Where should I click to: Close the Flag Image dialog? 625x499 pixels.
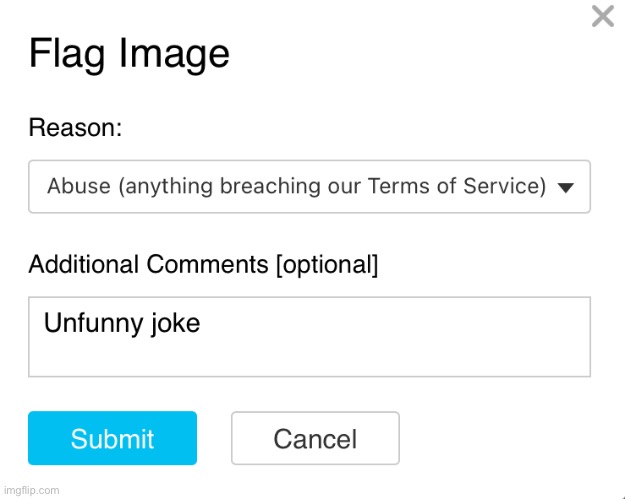(x=603, y=17)
